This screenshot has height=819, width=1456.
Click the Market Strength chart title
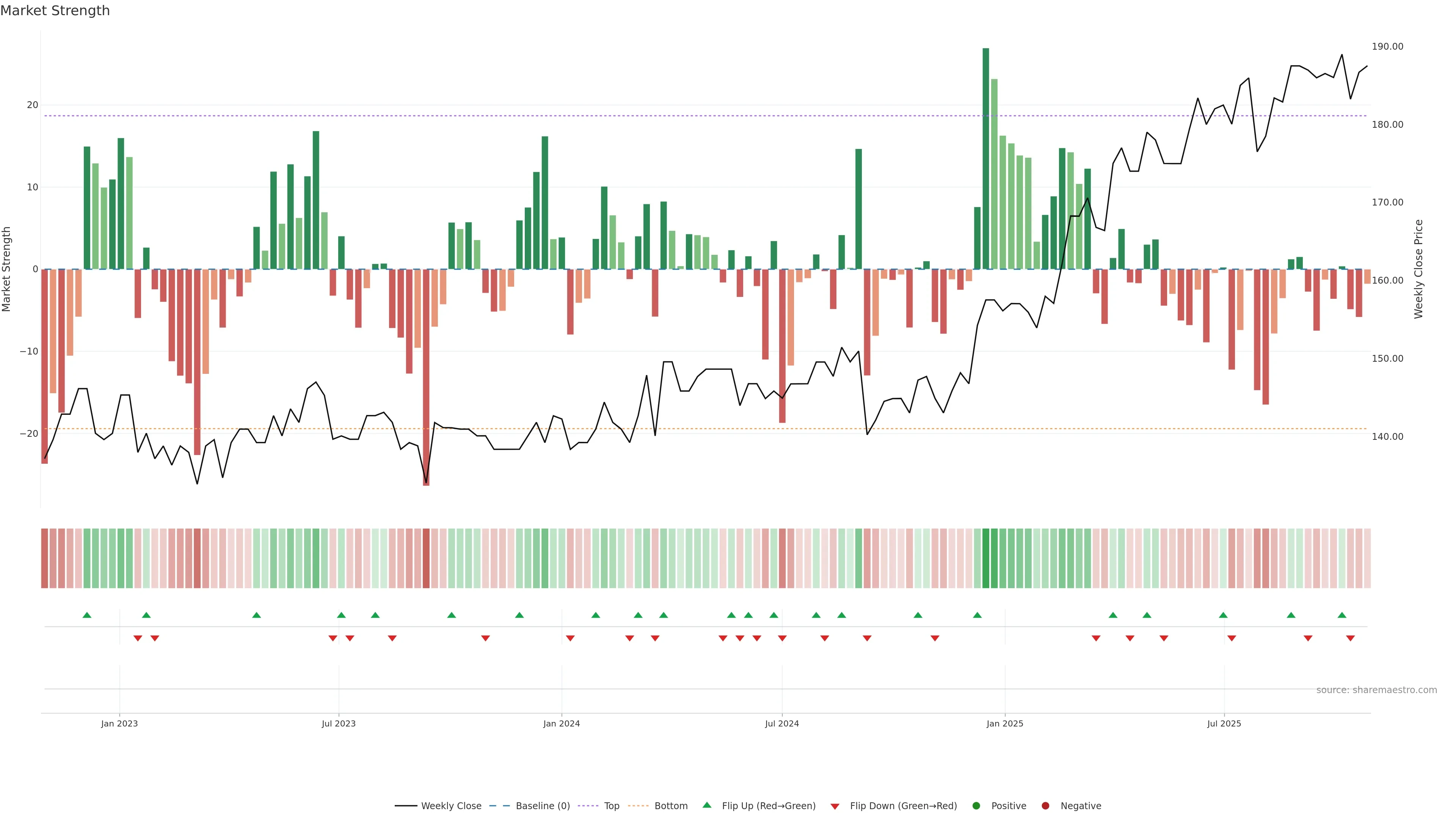55,11
